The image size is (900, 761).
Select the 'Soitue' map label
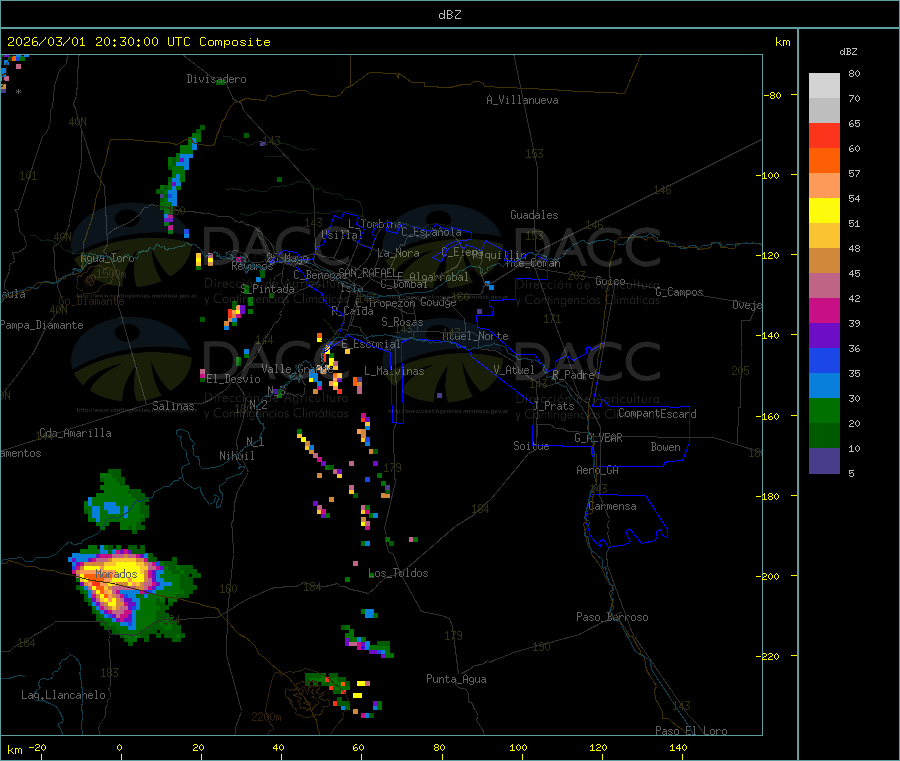tap(531, 446)
